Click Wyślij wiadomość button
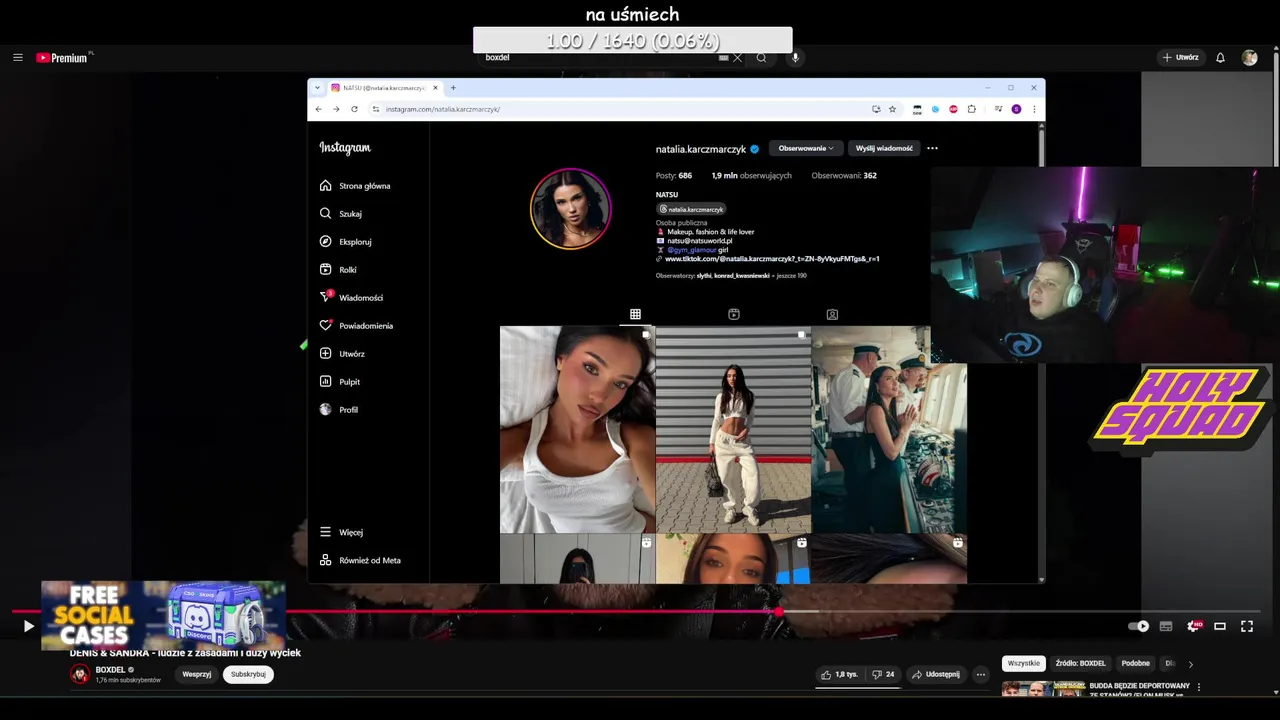Image resolution: width=1280 pixels, height=720 pixels. [884, 148]
